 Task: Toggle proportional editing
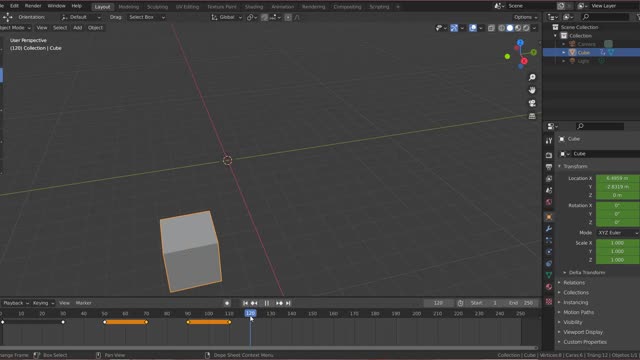(x=288, y=17)
